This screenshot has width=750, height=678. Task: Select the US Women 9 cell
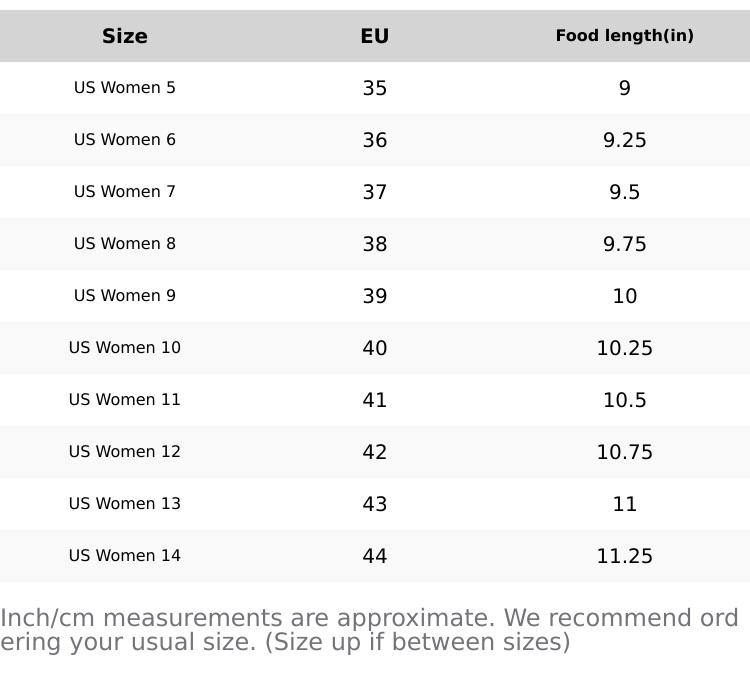(125, 296)
